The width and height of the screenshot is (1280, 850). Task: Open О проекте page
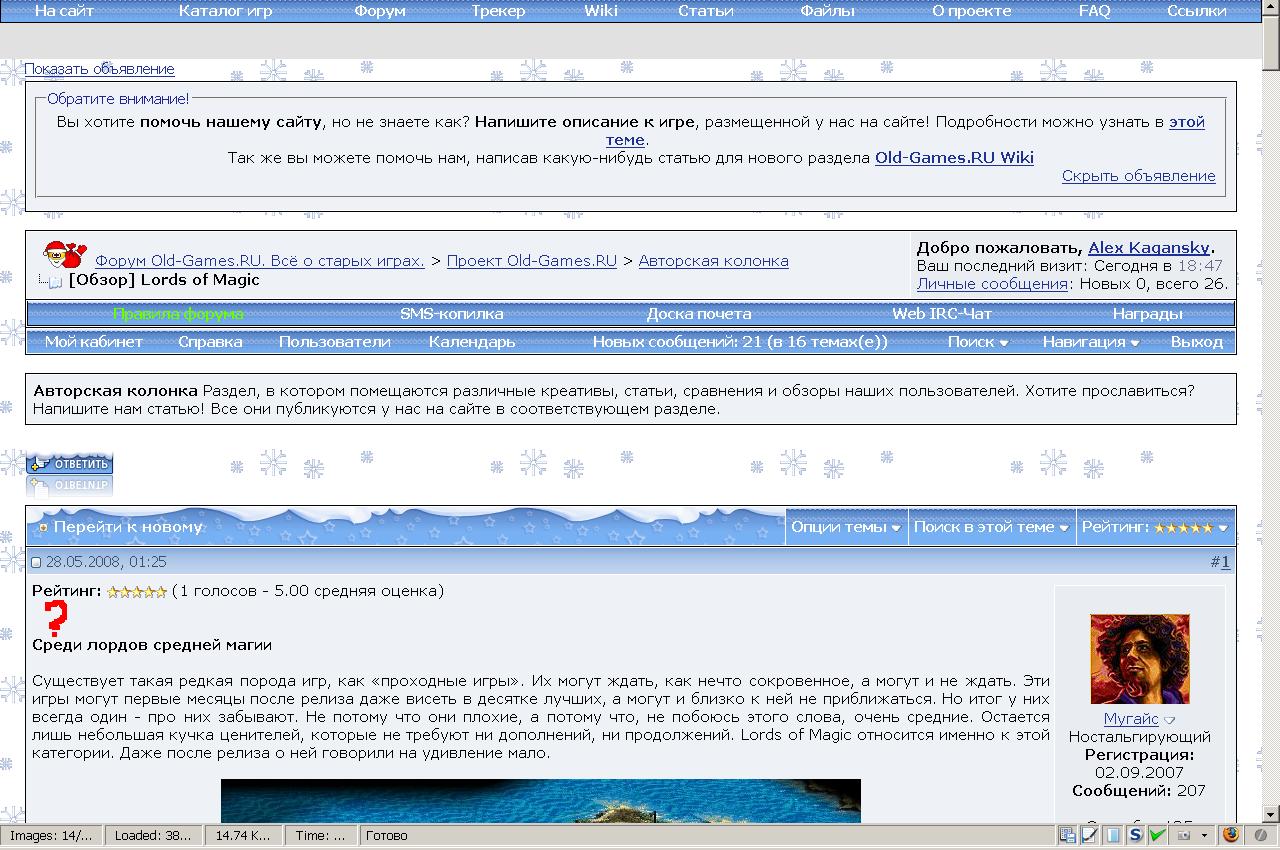[x=972, y=11]
